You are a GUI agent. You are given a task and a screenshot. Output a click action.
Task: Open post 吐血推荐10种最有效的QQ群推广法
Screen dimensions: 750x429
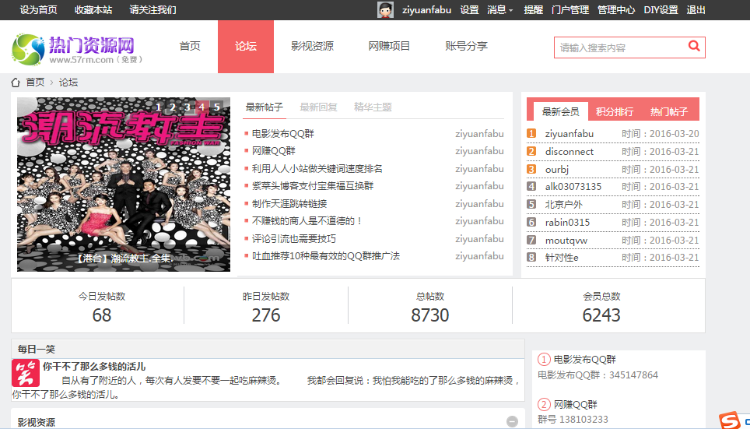(326, 256)
